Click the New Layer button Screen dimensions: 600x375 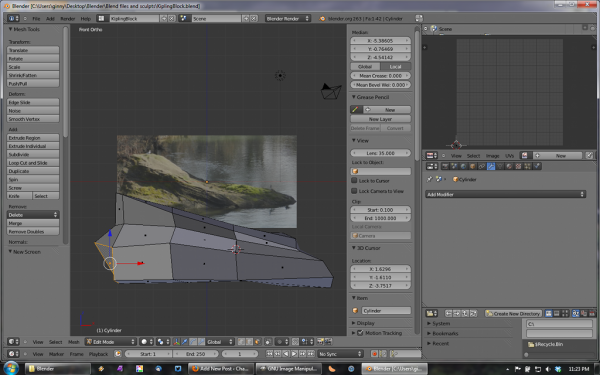tap(381, 119)
